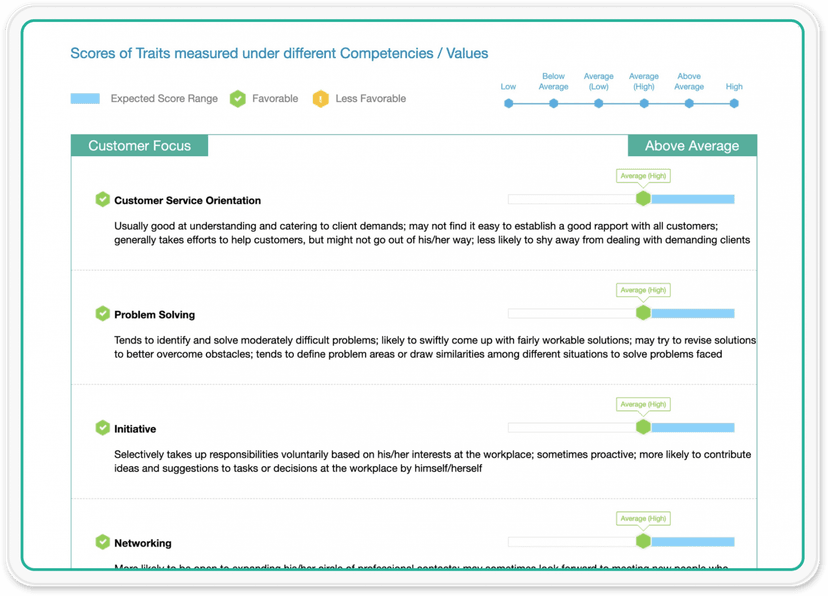
Task: Open the Customer Focus section header
Action: 139,146
